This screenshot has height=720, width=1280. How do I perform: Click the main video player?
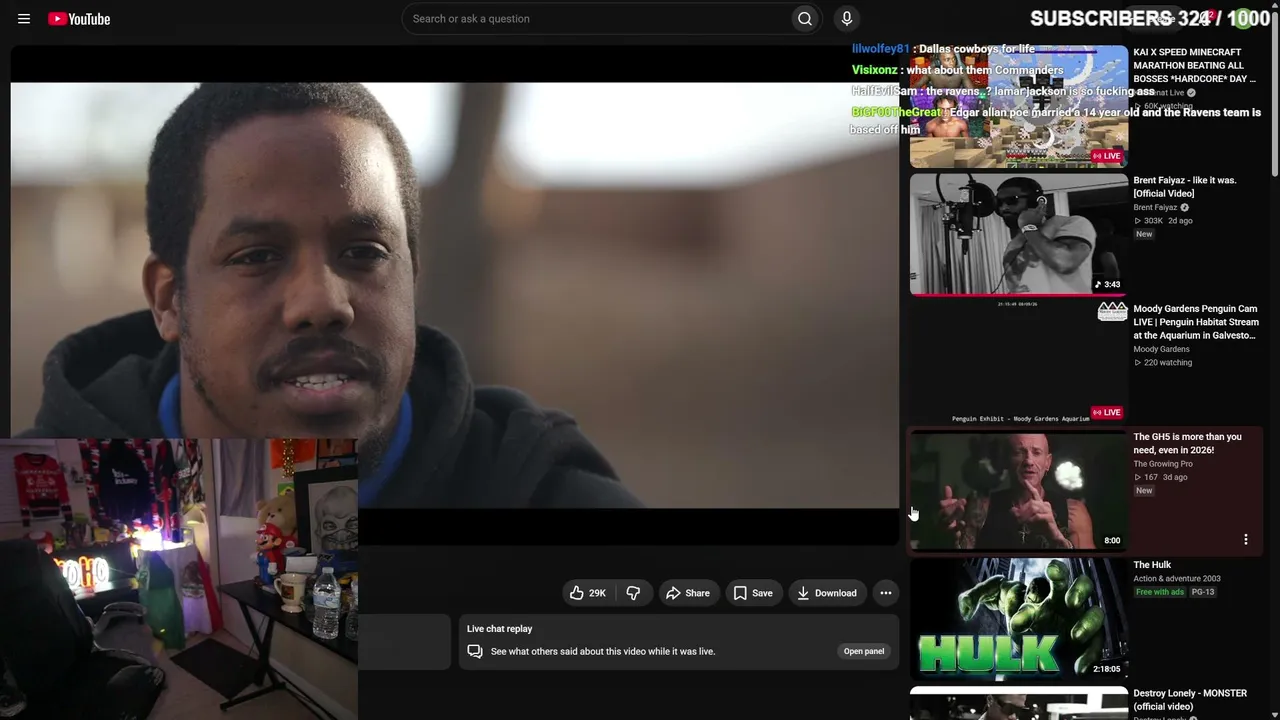(x=455, y=295)
